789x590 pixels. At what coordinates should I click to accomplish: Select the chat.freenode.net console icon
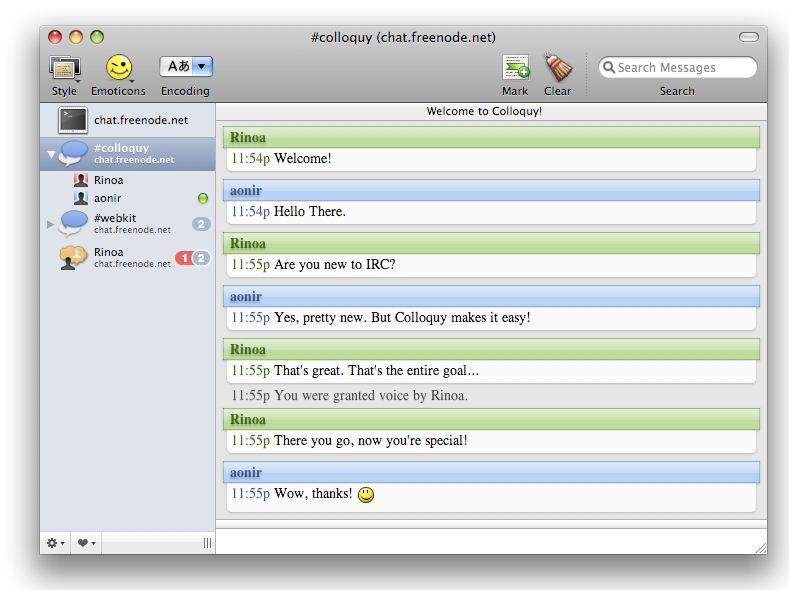coord(72,120)
